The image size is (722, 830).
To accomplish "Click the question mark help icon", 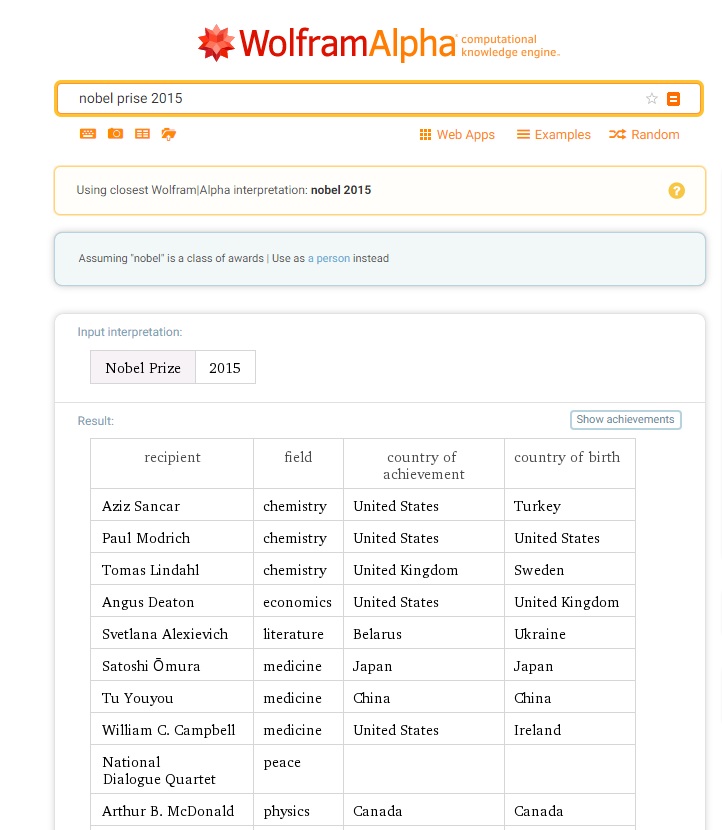I will pyautogui.click(x=676, y=190).
